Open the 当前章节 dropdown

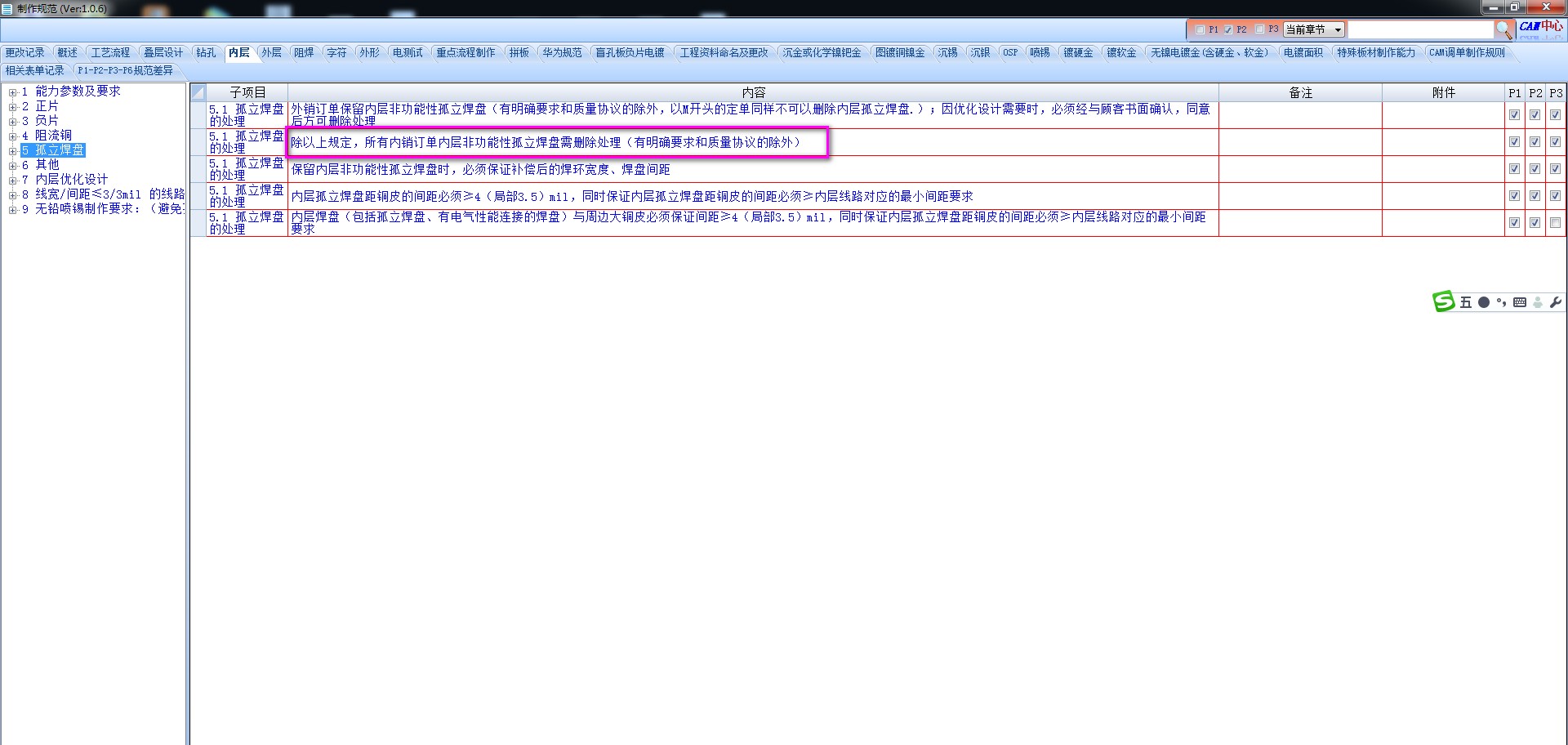1314,29
